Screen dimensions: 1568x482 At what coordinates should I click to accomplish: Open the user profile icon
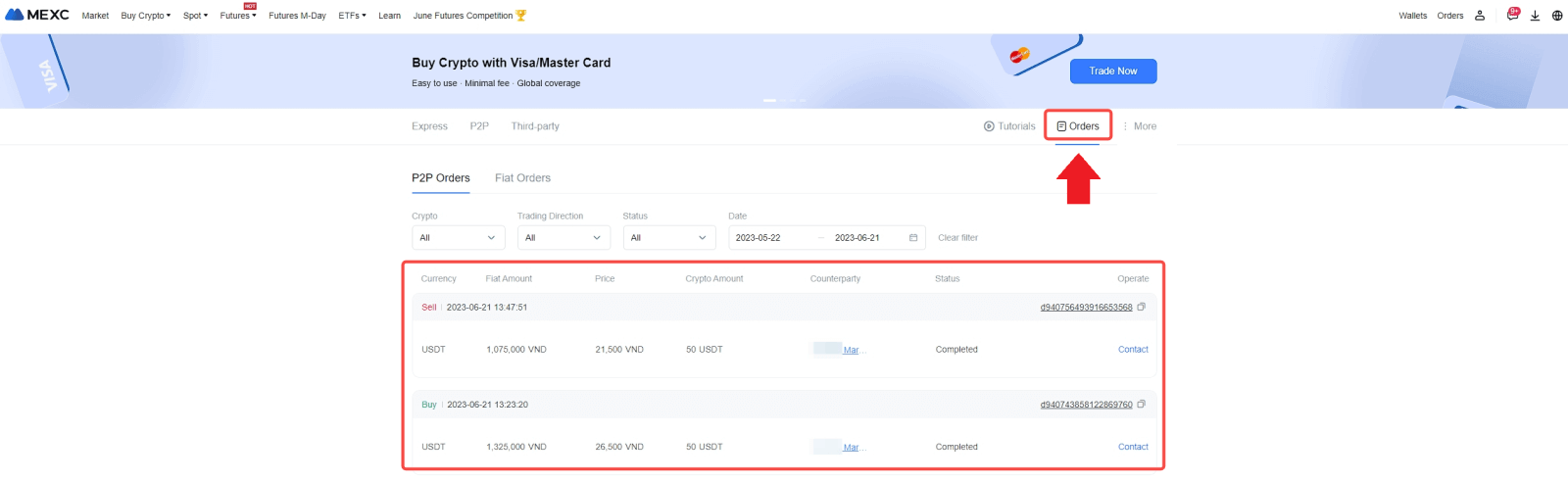(x=1480, y=16)
